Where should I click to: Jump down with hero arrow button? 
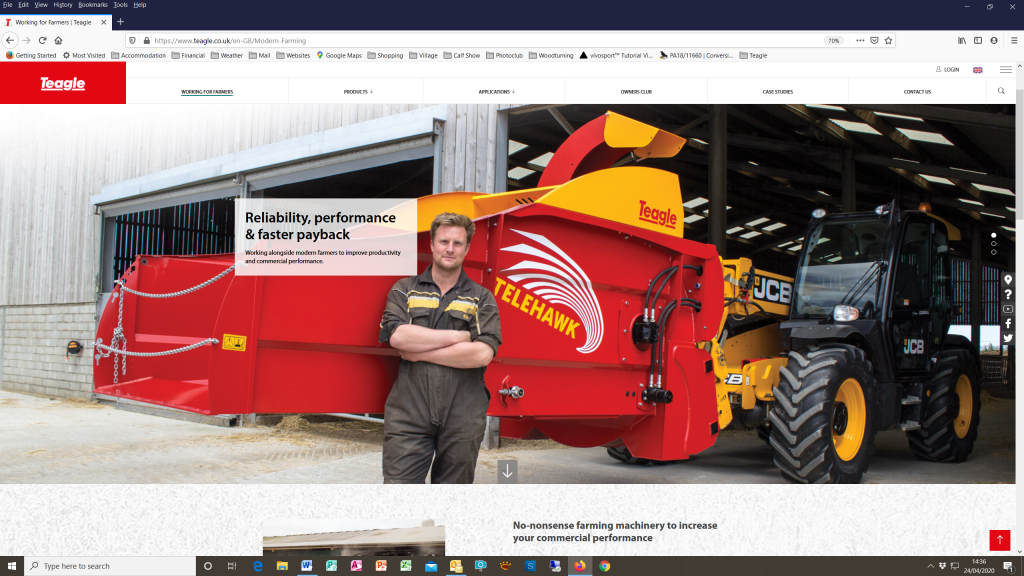tap(507, 471)
